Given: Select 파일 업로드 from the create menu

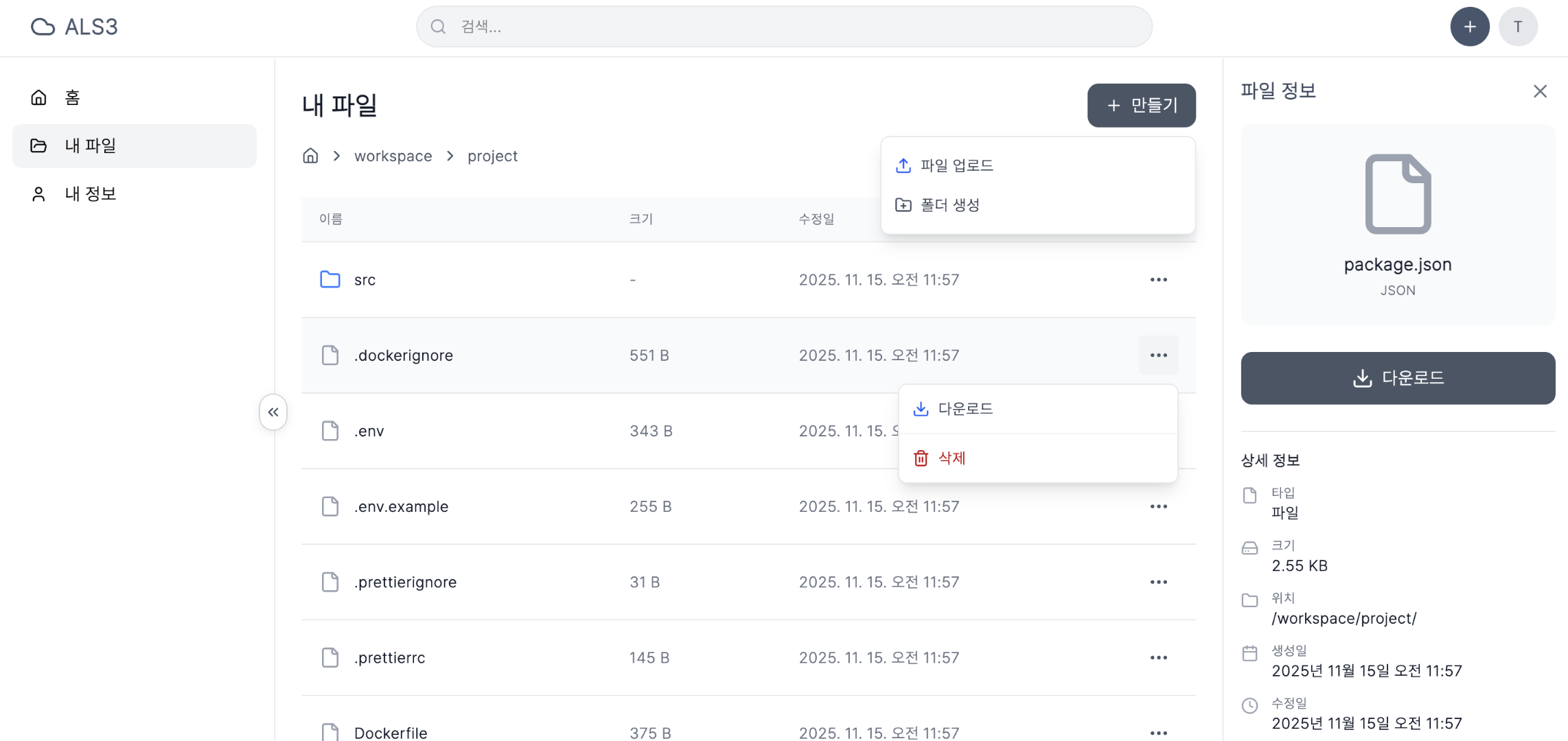Looking at the screenshot, I should coord(956,165).
